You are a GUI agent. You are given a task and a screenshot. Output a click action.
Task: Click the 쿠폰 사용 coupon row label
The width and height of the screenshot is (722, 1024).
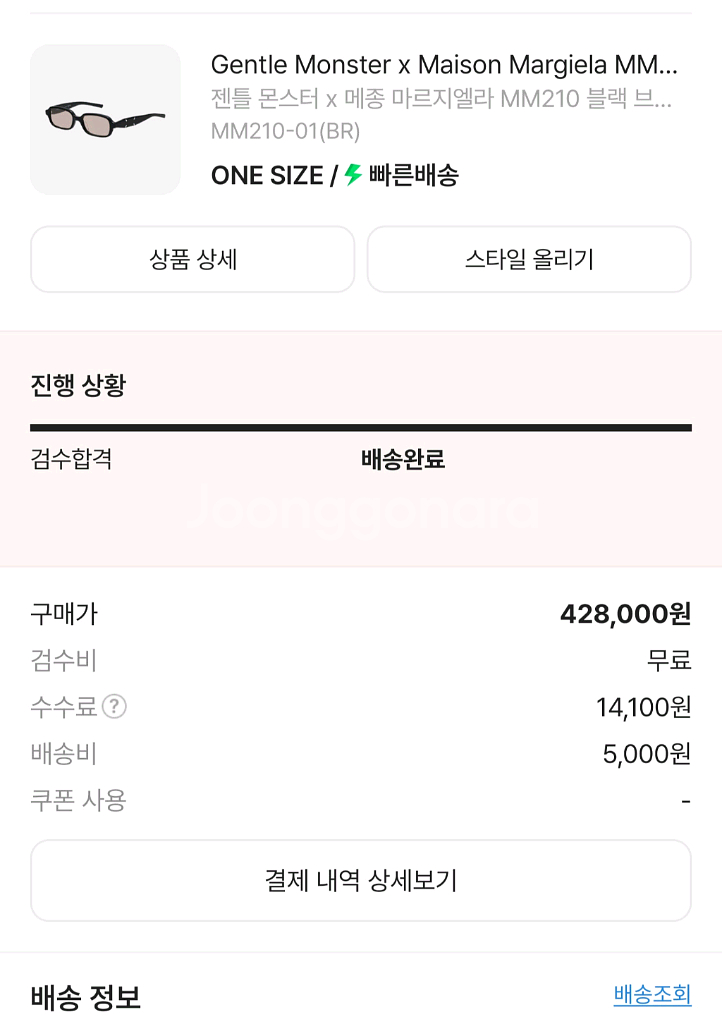pos(78,800)
